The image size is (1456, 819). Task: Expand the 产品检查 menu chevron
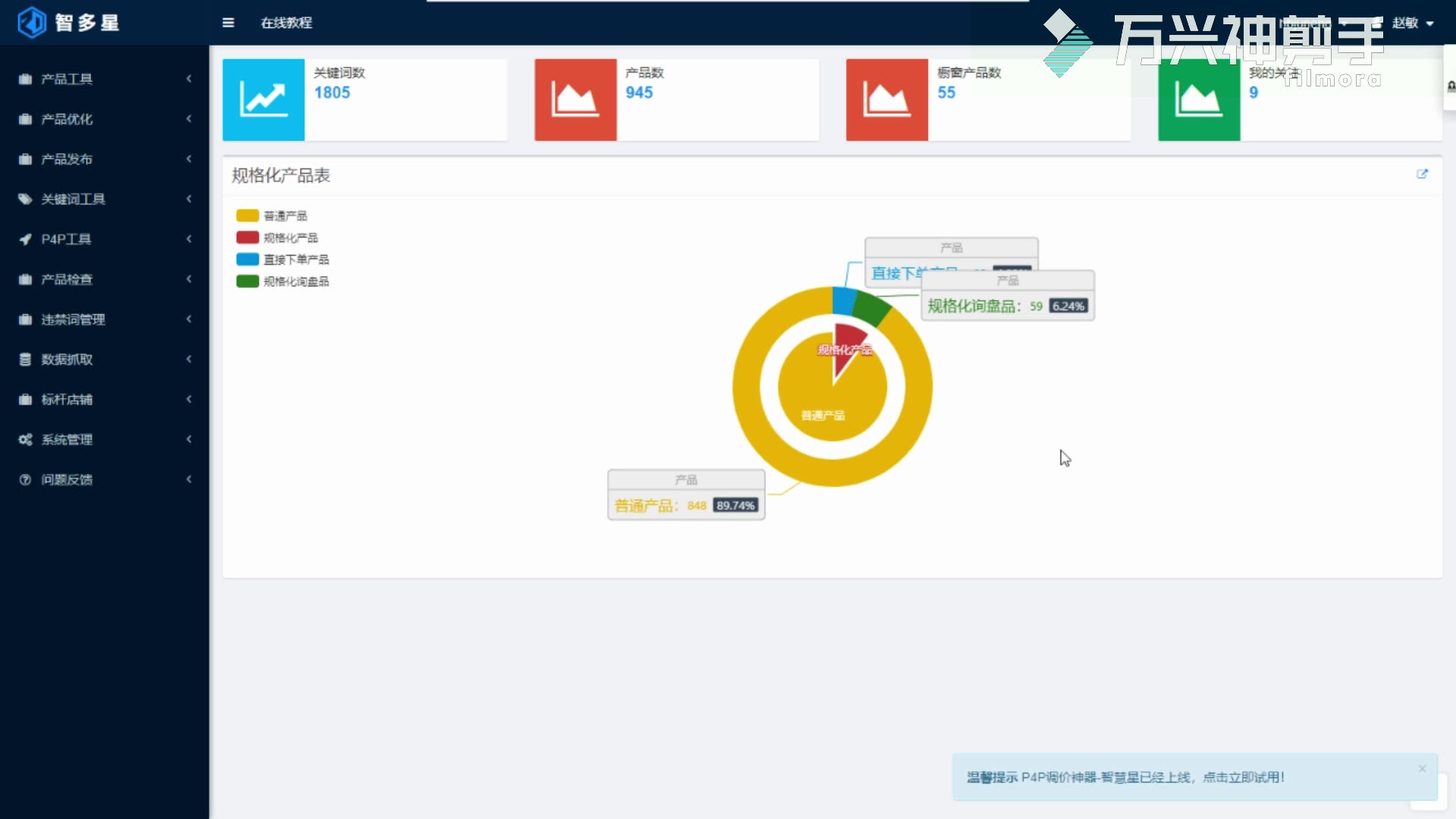189,280
